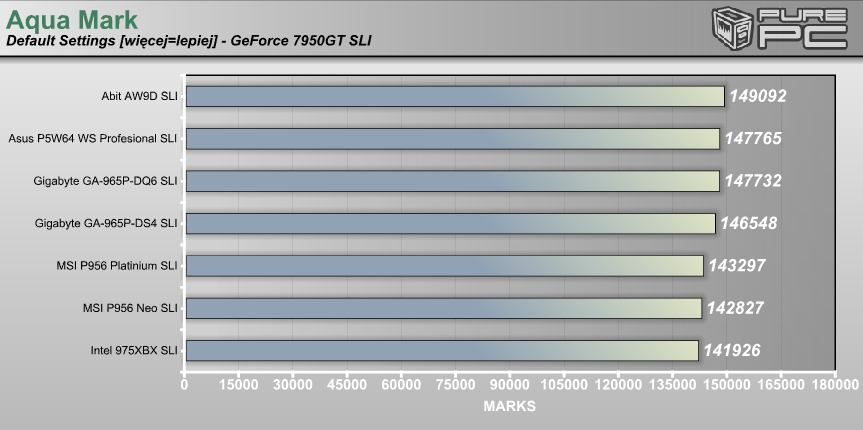Click the score value 142827
The width and height of the screenshot is (863, 430).
(x=735, y=308)
